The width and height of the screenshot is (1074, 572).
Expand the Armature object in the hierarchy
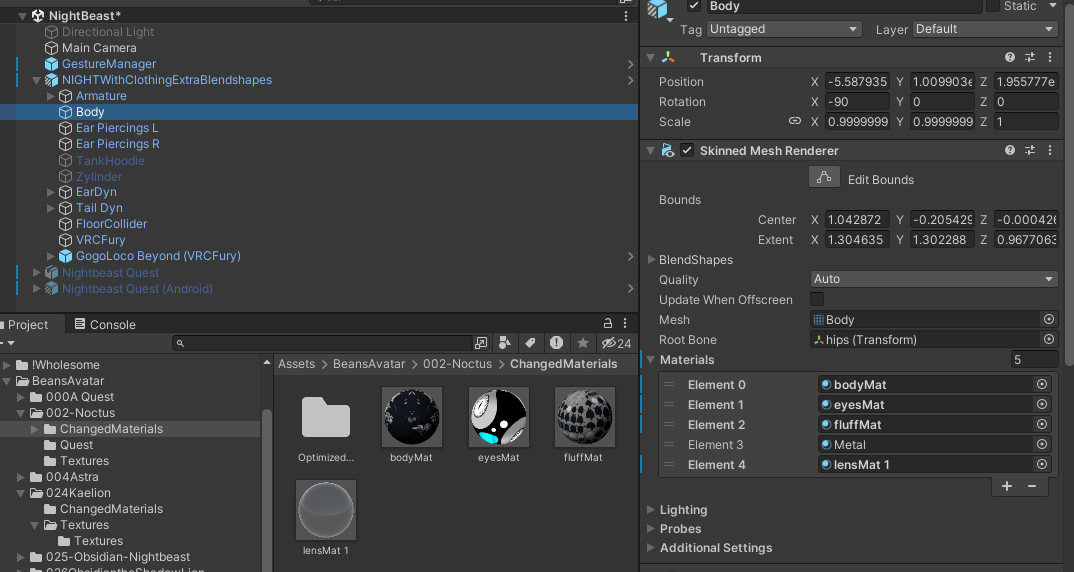[x=50, y=96]
